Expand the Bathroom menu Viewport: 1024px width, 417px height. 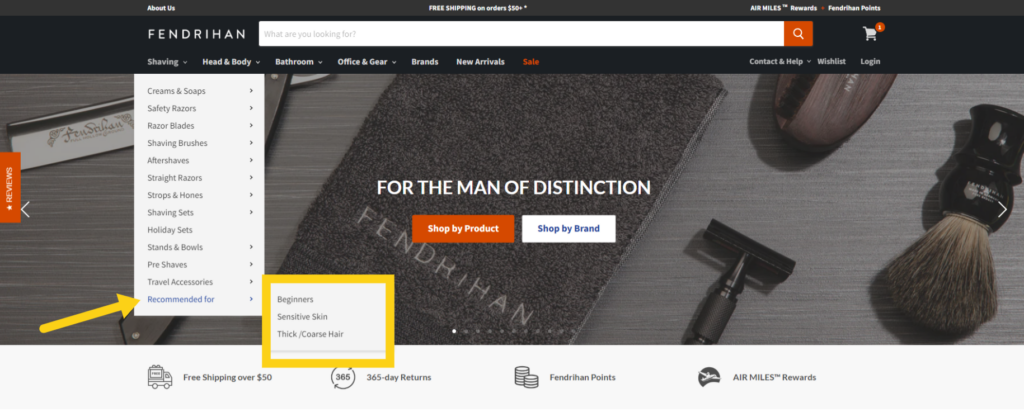point(298,62)
